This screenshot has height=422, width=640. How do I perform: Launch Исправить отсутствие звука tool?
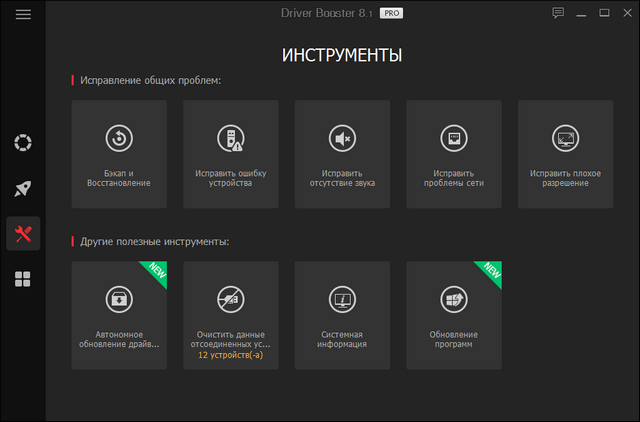pyautogui.click(x=342, y=154)
